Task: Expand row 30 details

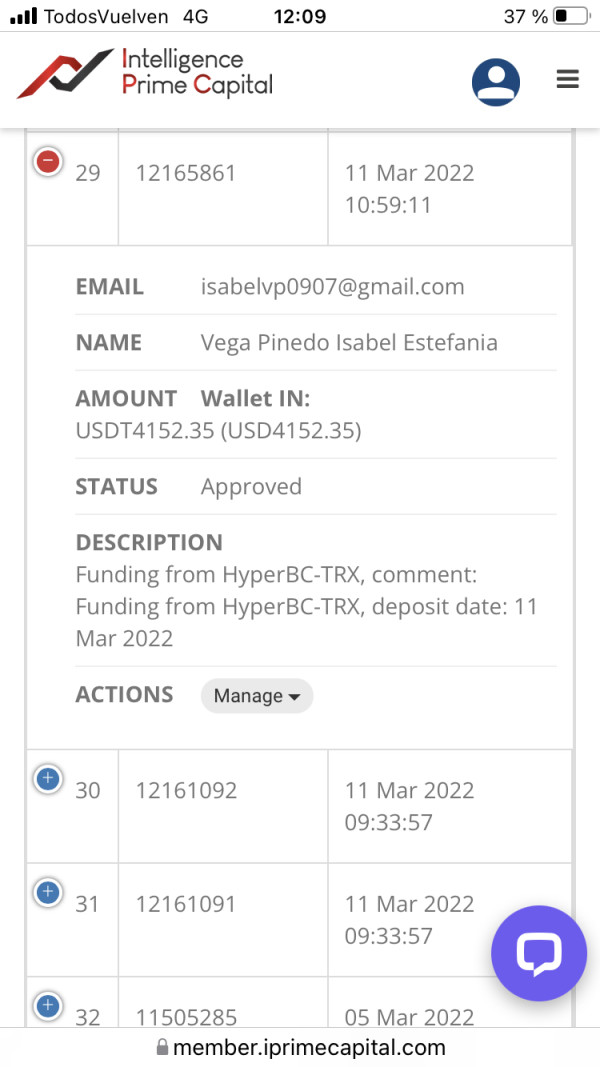Action: pyautogui.click(x=48, y=778)
